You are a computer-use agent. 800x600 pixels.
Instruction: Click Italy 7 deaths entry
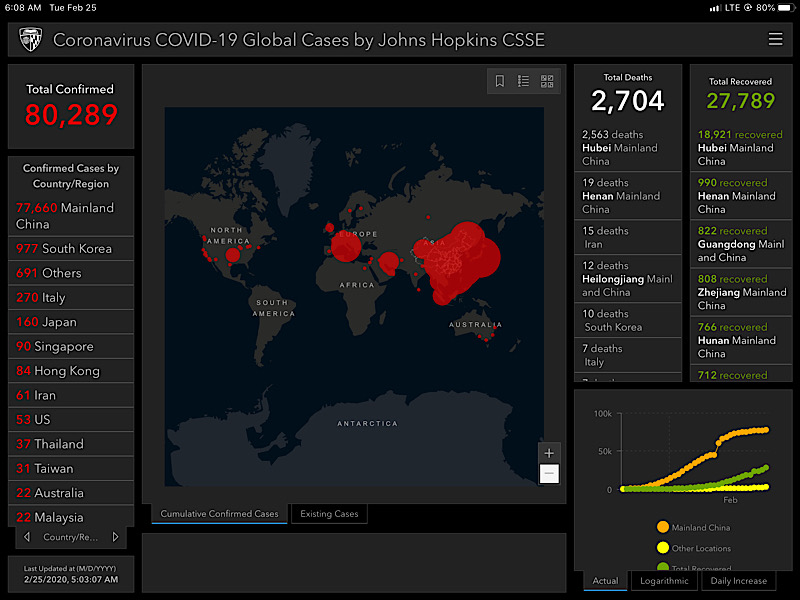pos(628,355)
